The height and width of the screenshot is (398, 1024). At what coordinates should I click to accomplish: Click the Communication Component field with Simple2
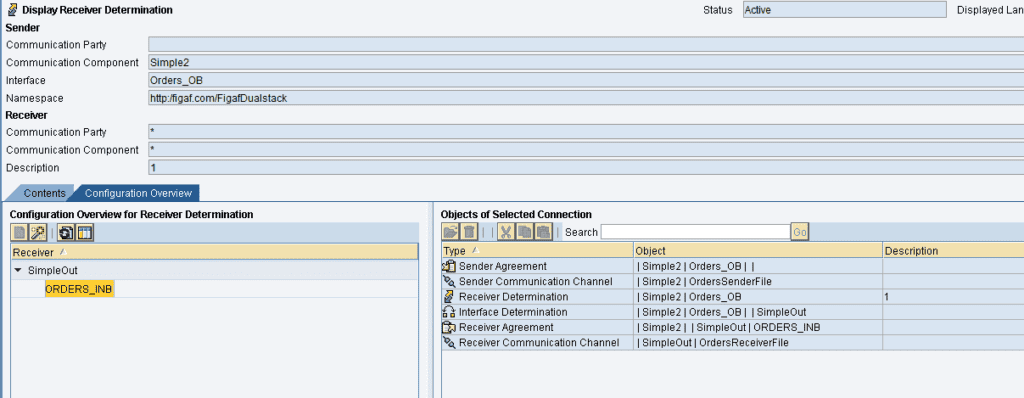(586, 62)
